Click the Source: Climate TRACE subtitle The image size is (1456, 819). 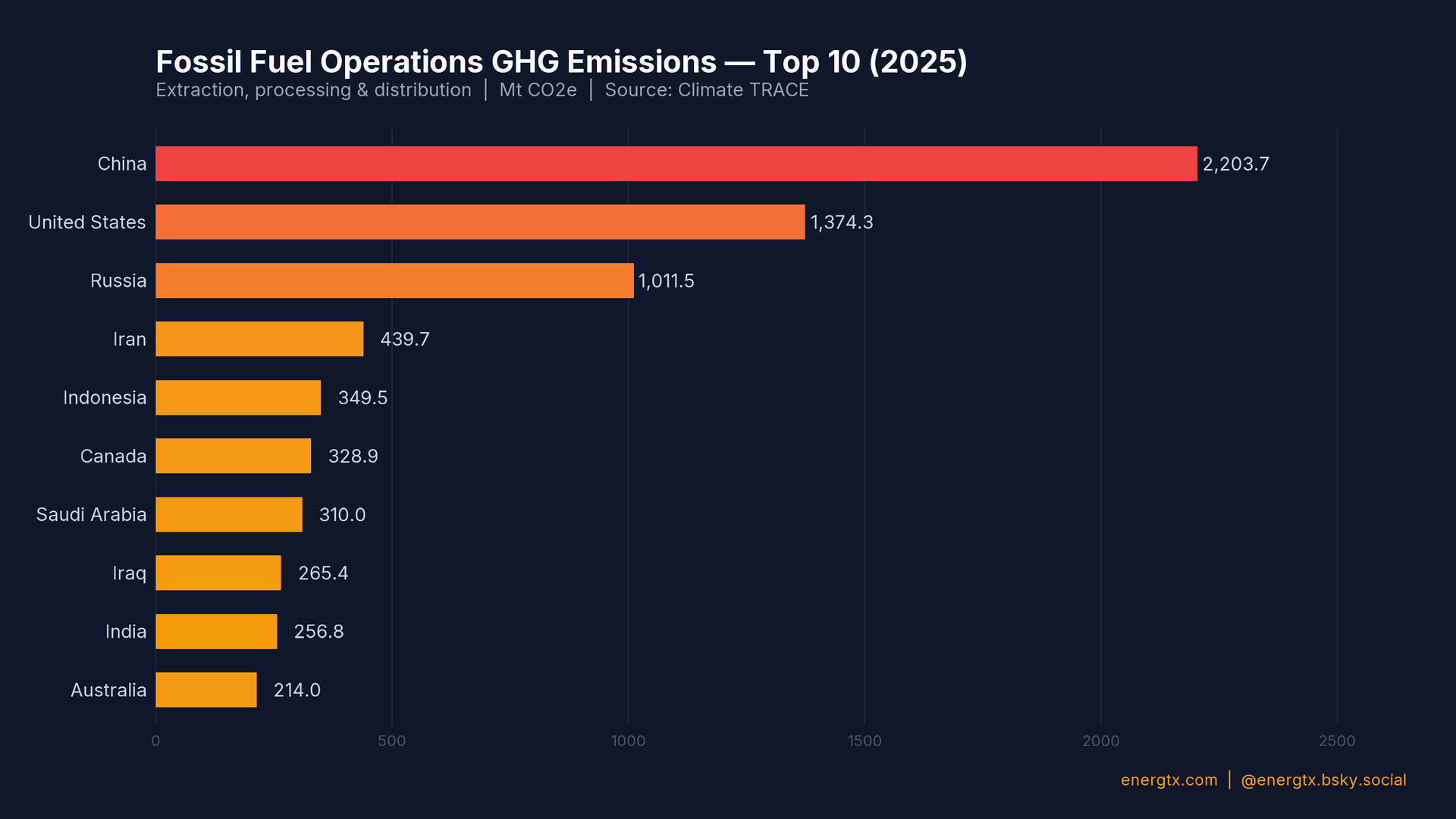[x=706, y=89]
